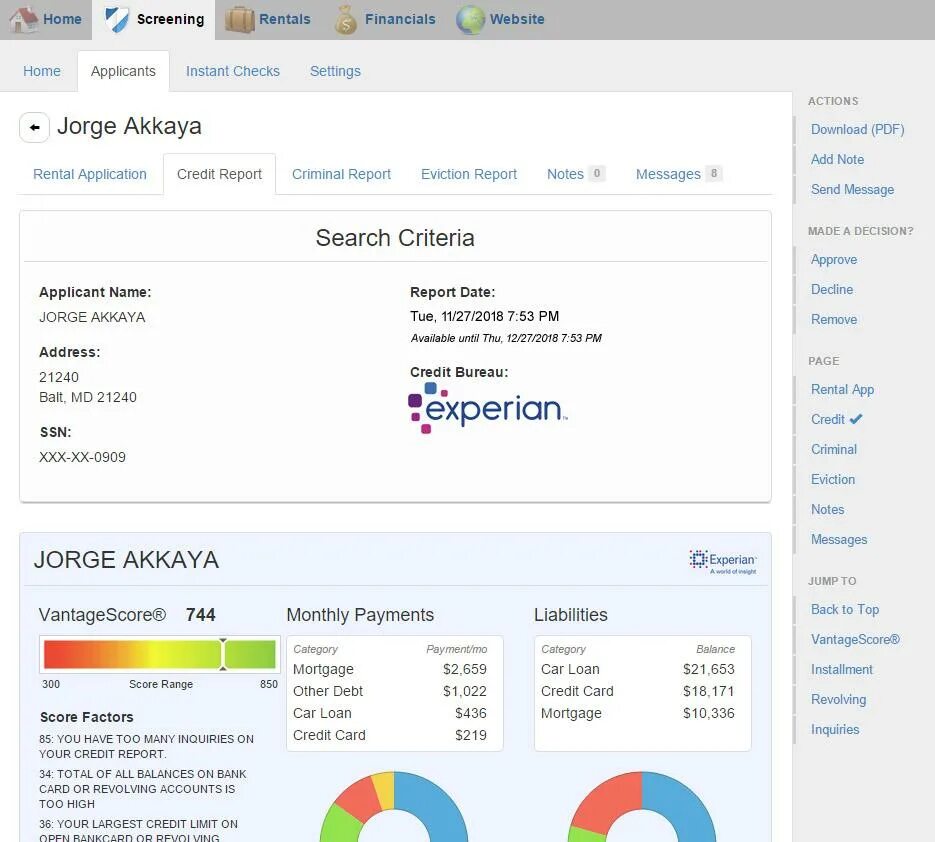Switch to the Eviction Report tab
The width and height of the screenshot is (935, 842).
(x=469, y=174)
